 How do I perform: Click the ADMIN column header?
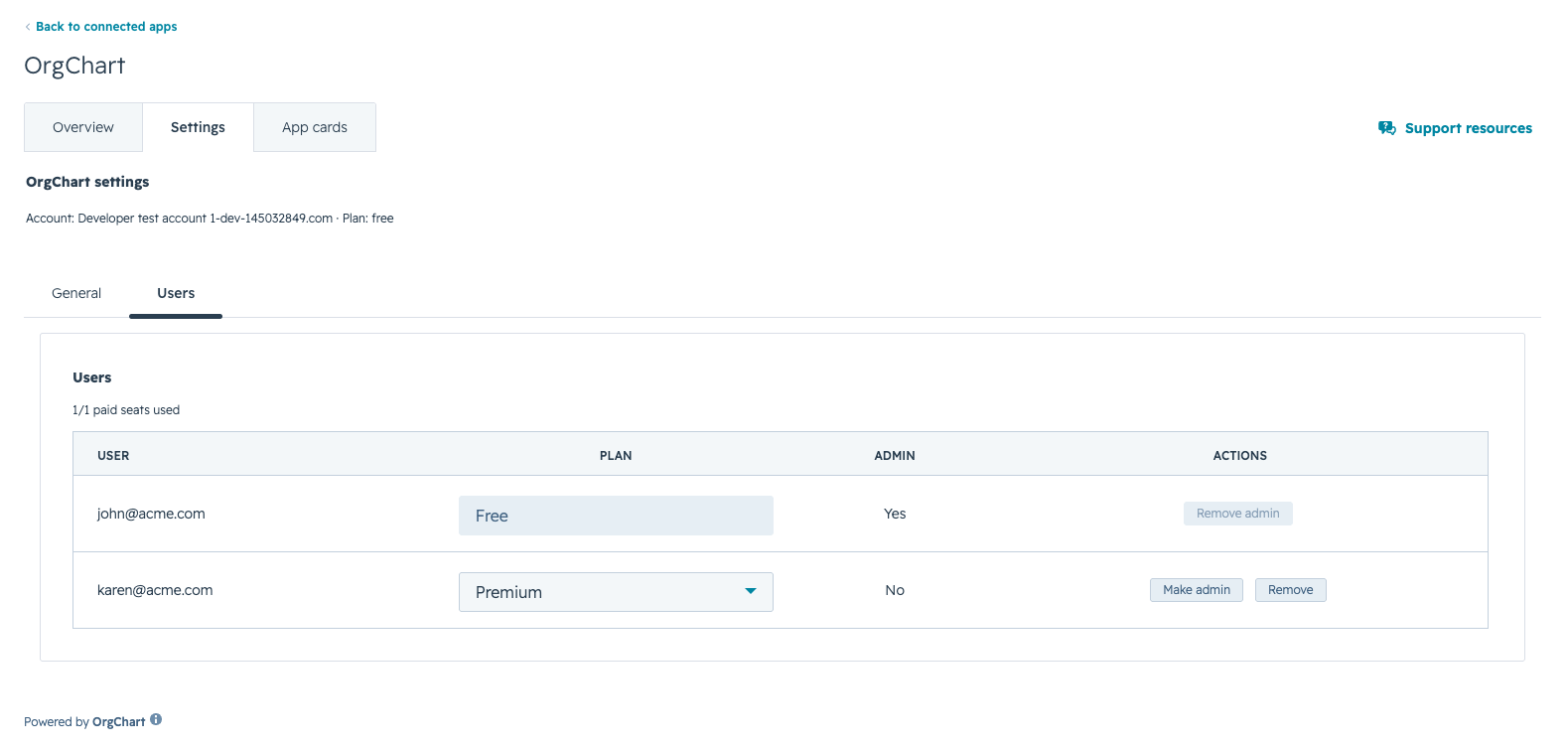895,456
